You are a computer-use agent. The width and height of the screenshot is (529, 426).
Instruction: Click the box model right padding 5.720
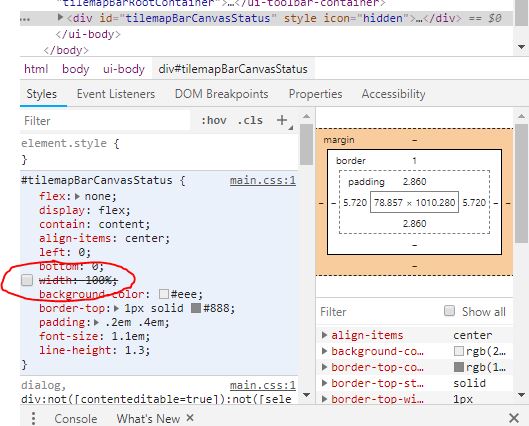pyautogui.click(x=474, y=203)
